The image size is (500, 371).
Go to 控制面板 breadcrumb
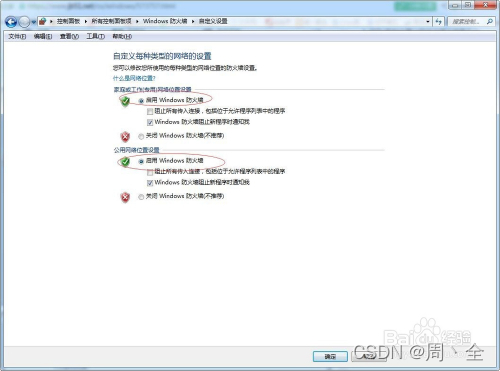coord(68,21)
